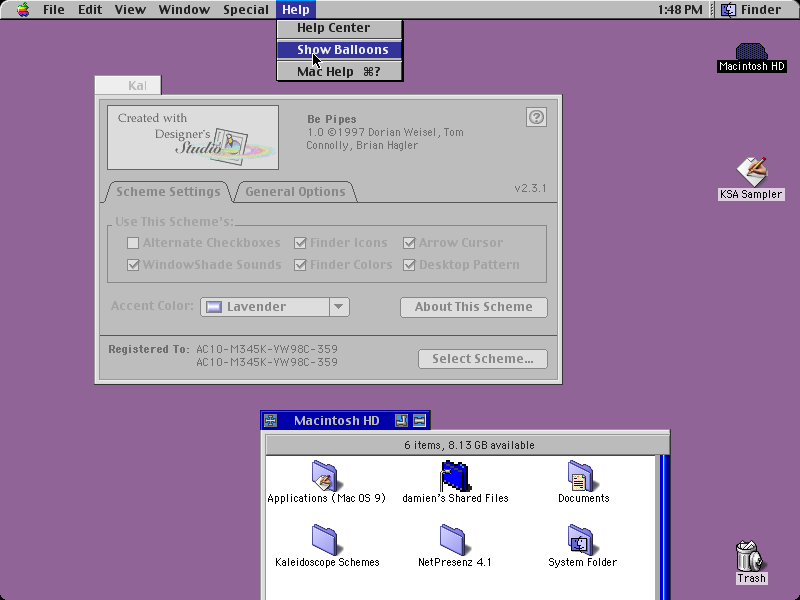Click the first registration code line
The height and width of the screenshot is (600, 800).
click(x=267, y=349)
